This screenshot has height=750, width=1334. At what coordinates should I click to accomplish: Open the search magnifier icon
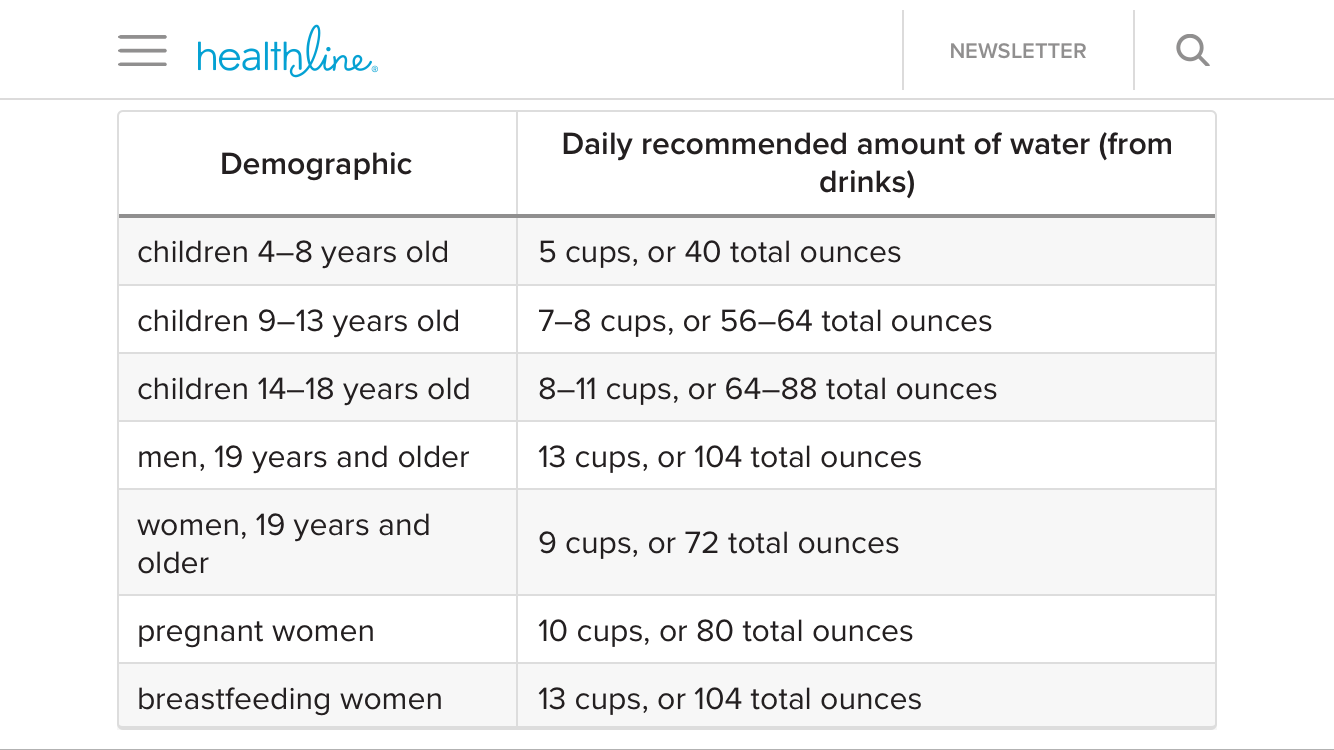pyautogui.click(x=1192, y=50)
